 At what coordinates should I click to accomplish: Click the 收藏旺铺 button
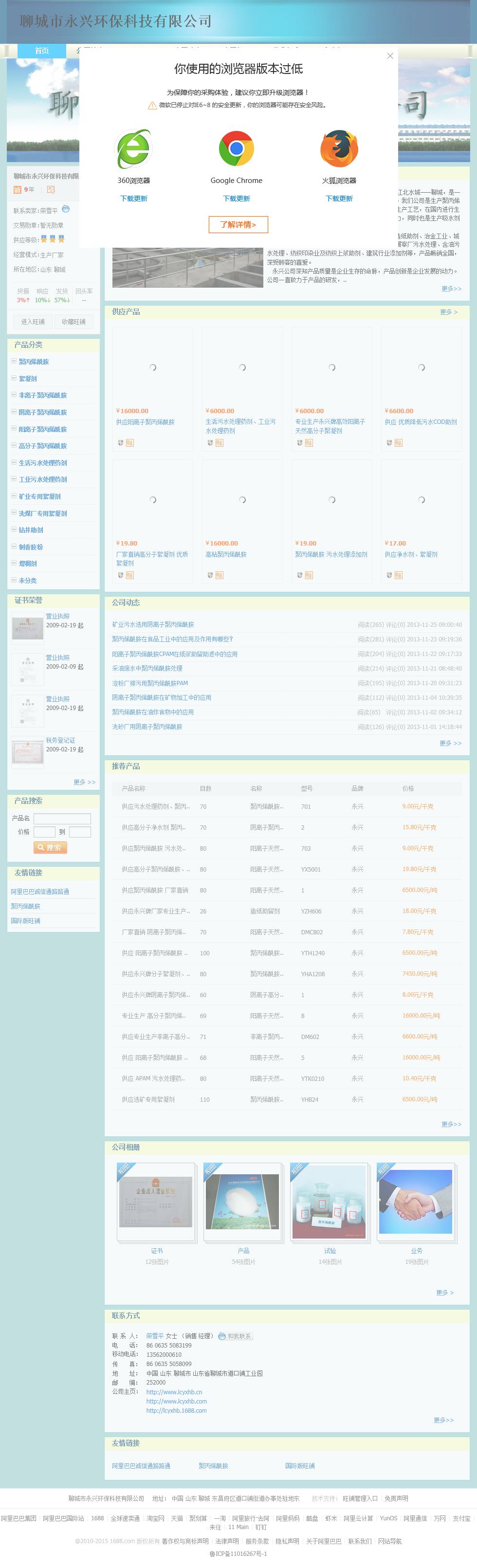coord(73,321)
